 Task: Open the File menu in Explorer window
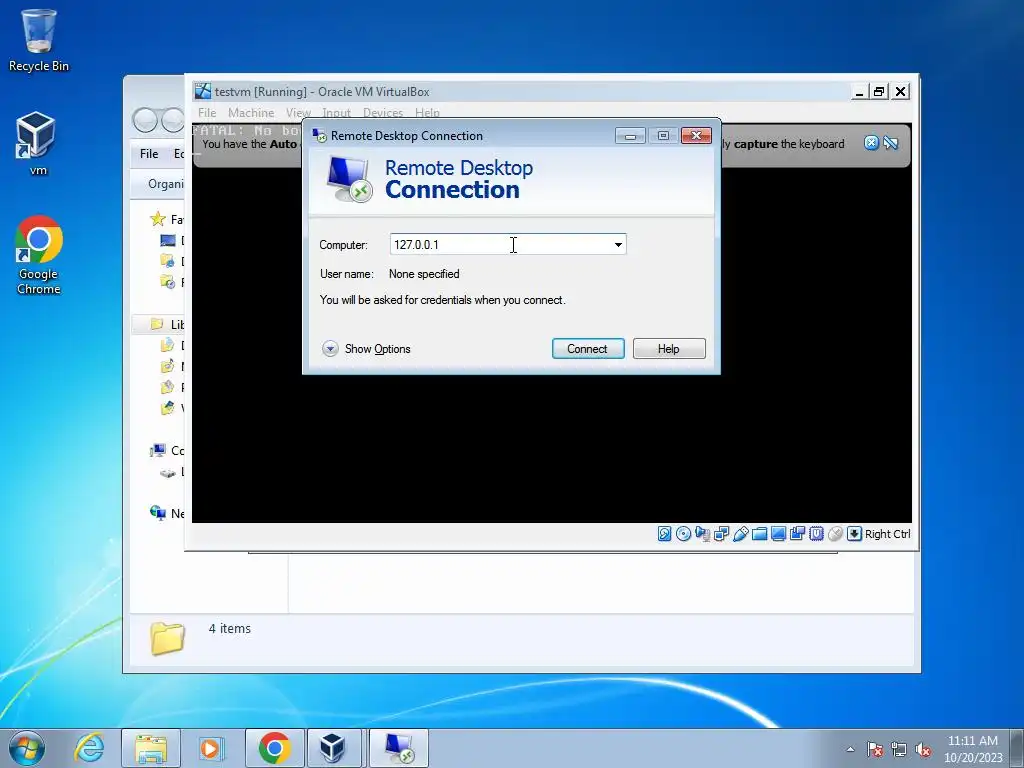tap(149, 154)
